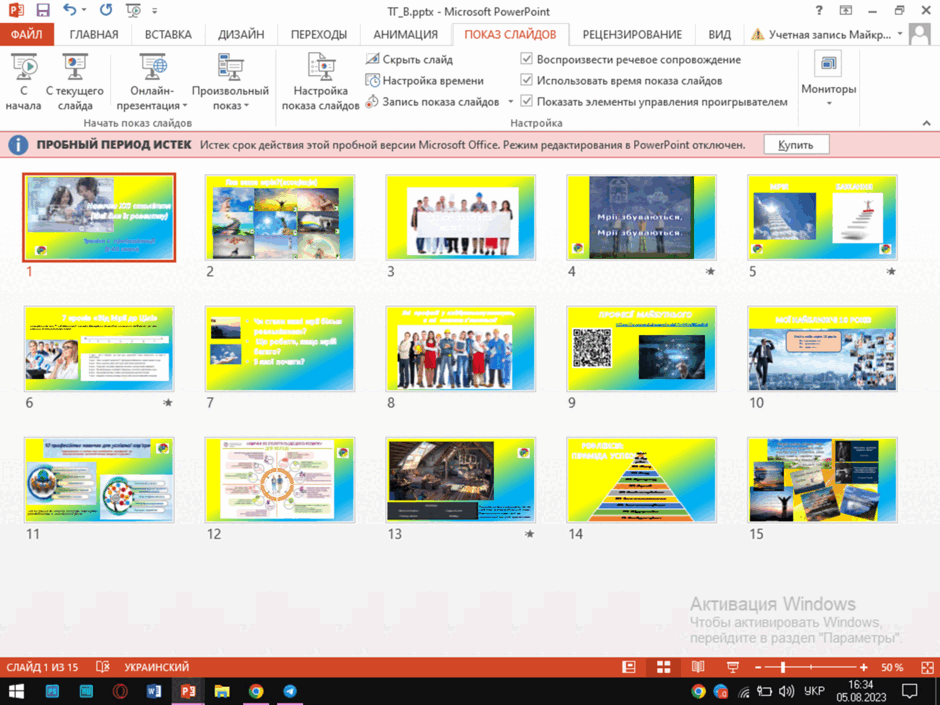This screenshot has width=940, height=705.
Task: Start show from current slide icon
Action: point(74,67)
